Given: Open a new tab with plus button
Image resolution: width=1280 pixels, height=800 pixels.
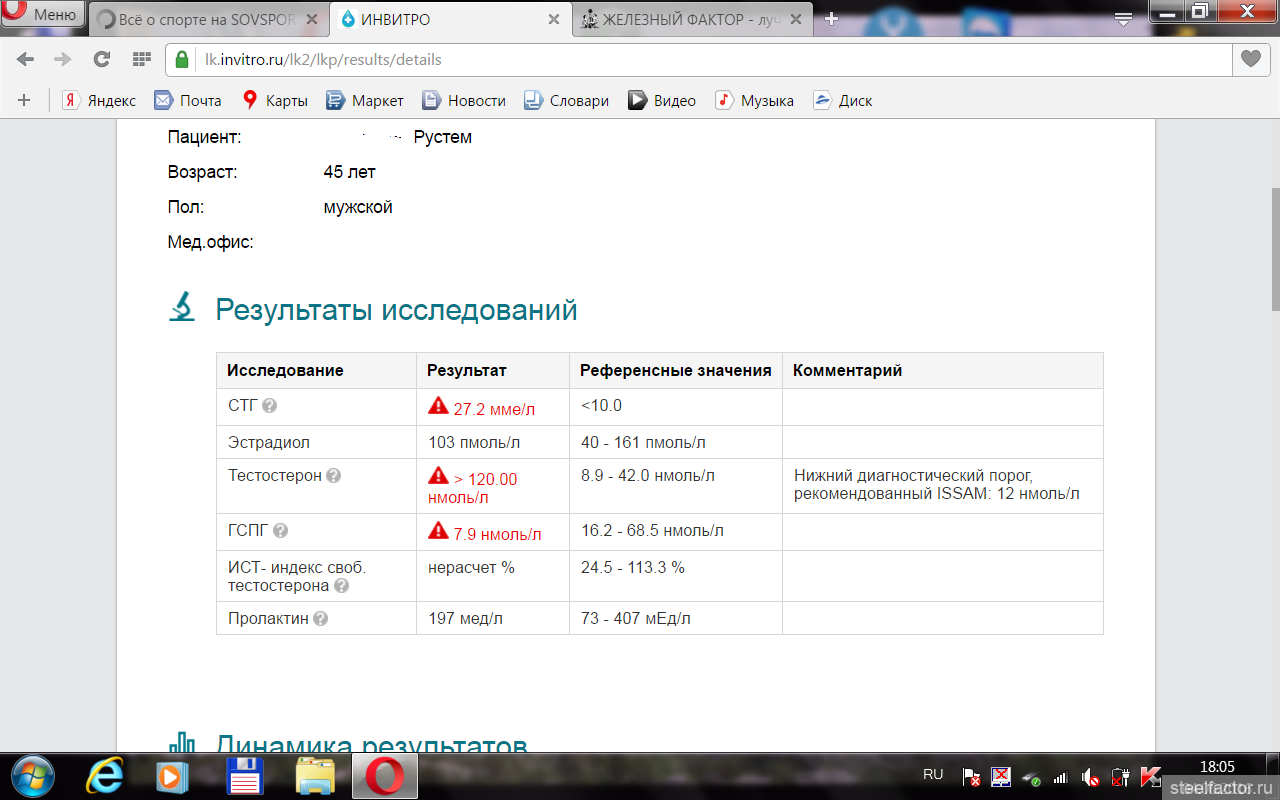Looking at the screenshot, I should 831,19.
